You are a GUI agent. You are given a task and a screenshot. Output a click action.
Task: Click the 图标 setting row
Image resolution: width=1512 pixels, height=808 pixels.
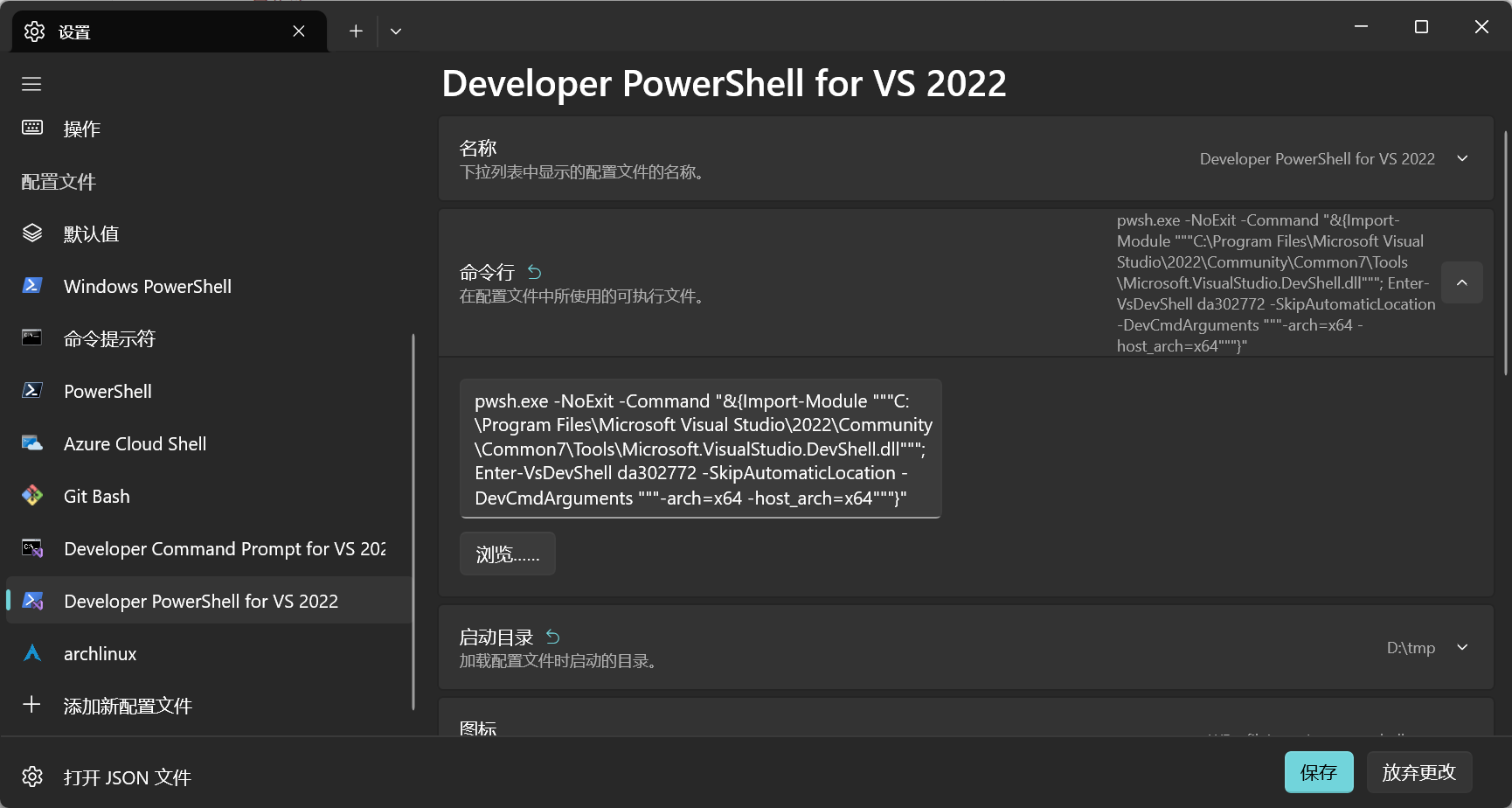tap(966, 717)
